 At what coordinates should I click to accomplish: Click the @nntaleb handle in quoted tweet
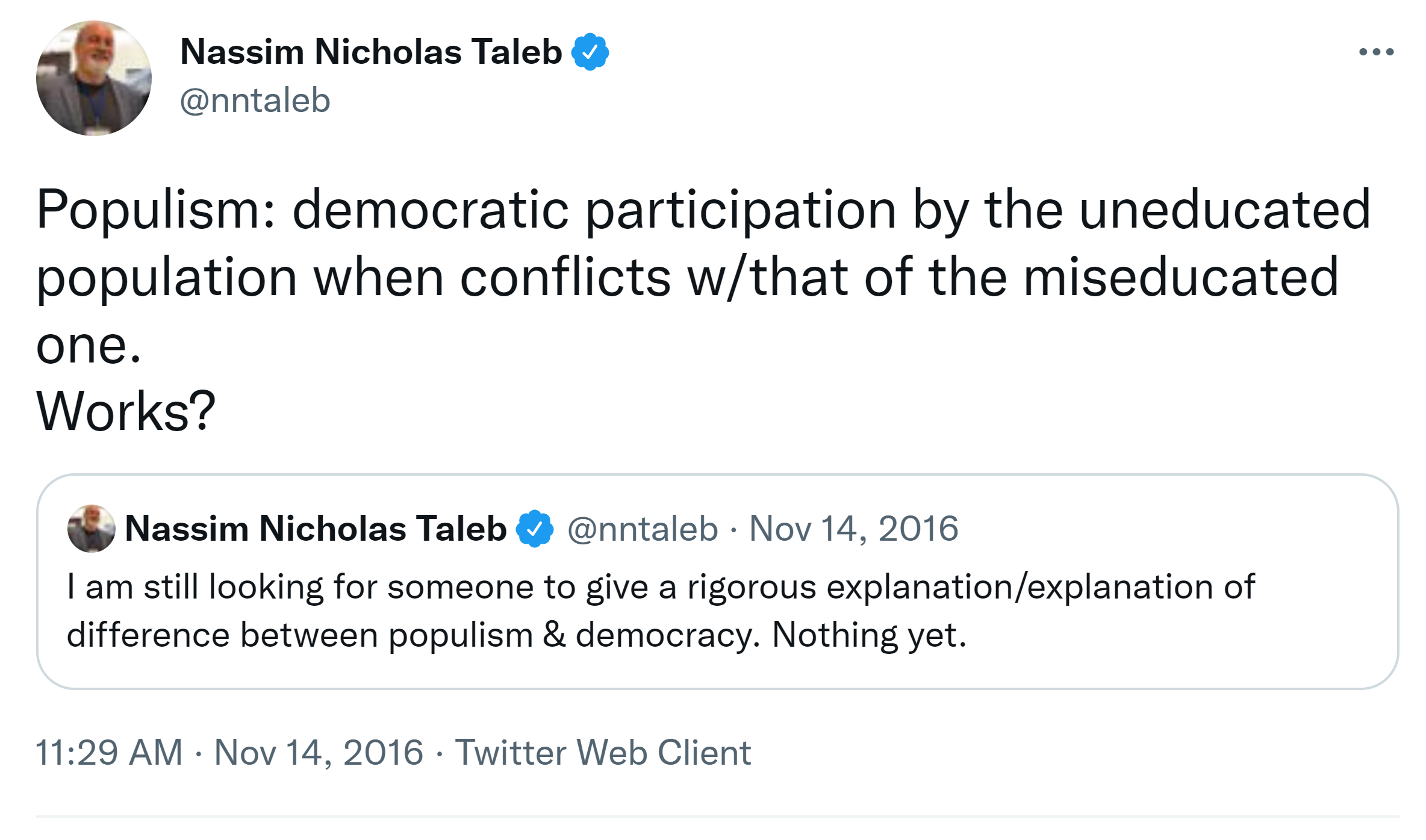(643, 529)
